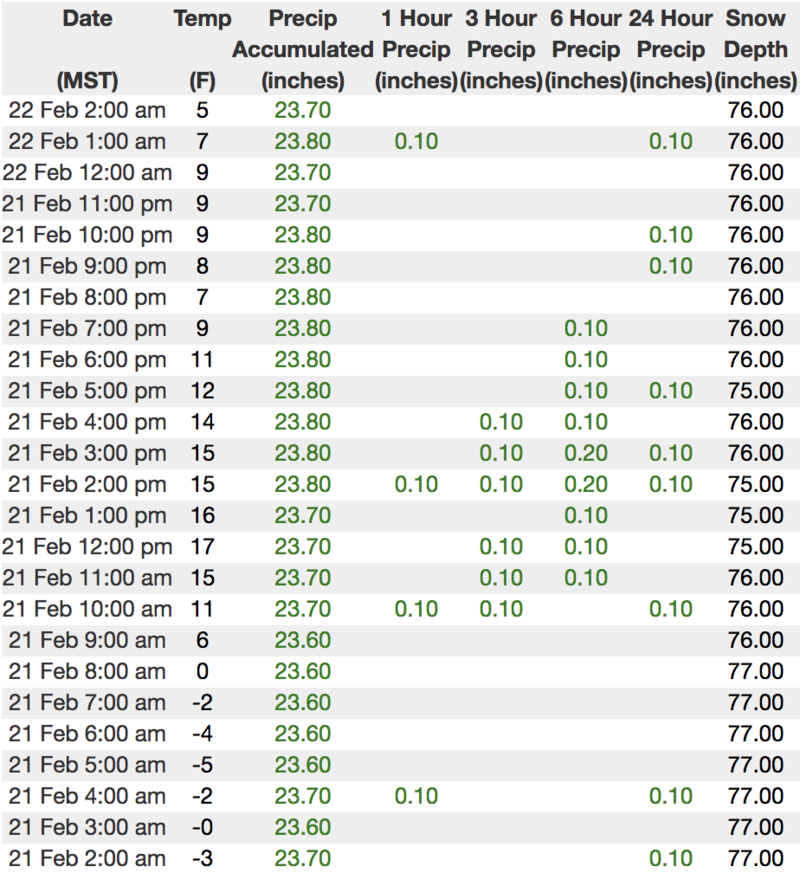Image resolution: width=800 pixels, height=873 pixels.
Task: Click the Temp column header
Action: (203, 19)
